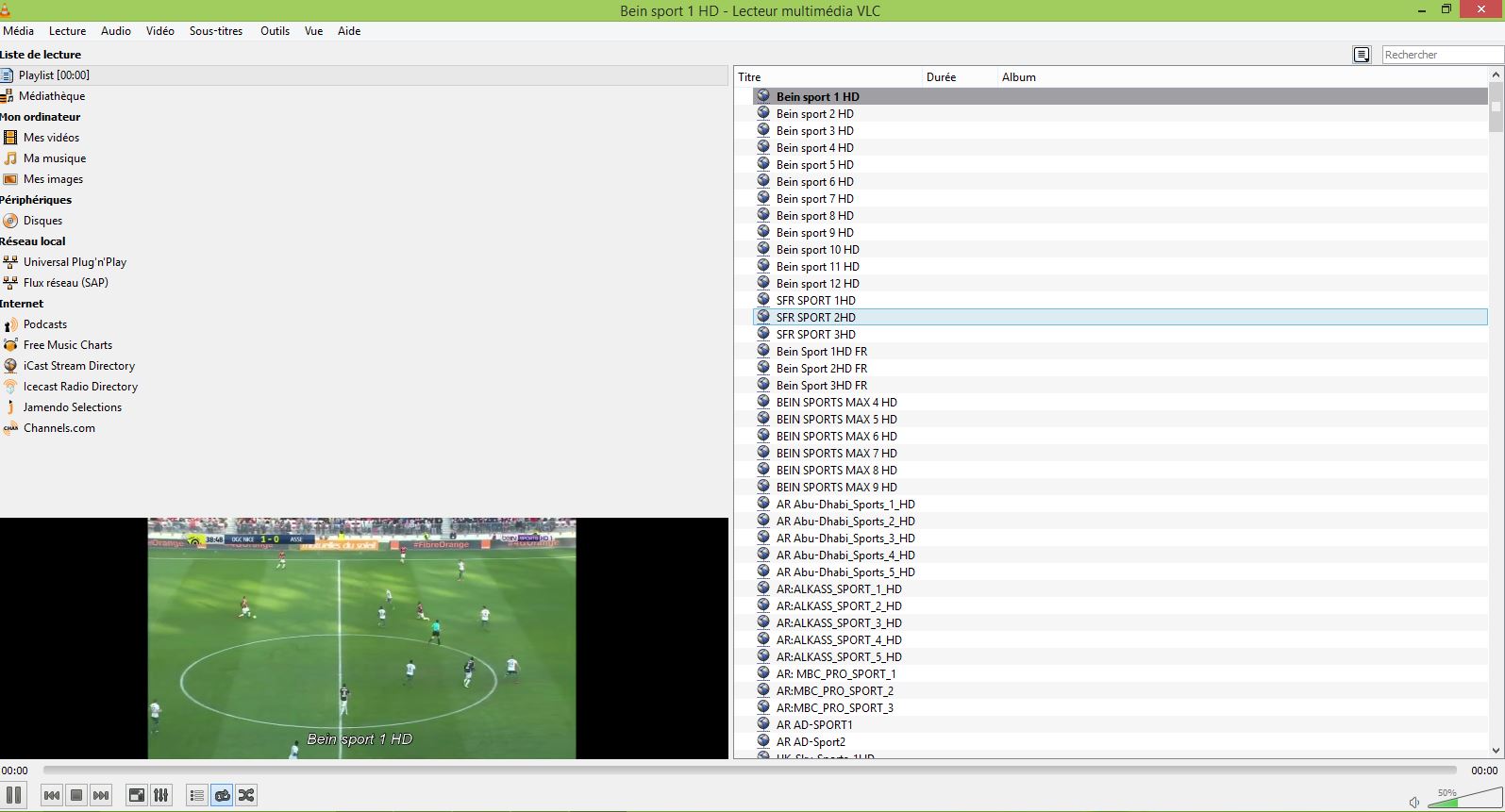Open Mes images folder

53,179
